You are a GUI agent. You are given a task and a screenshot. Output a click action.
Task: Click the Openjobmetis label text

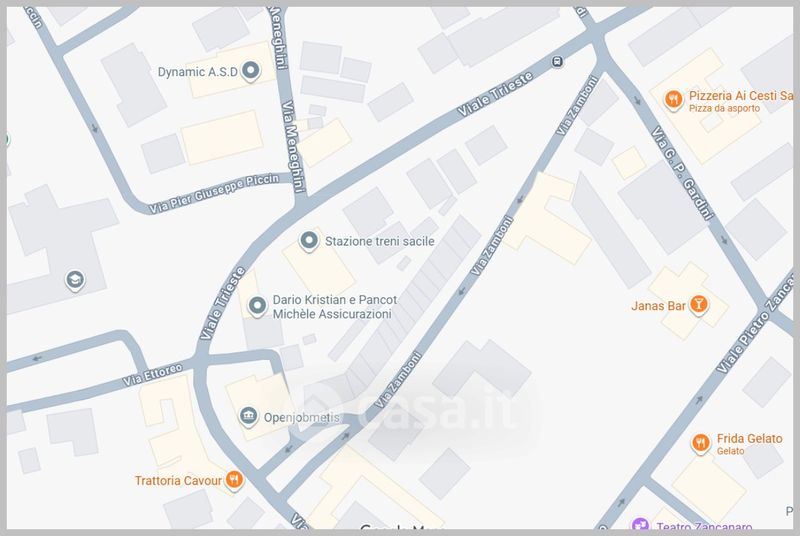point(301,418)
